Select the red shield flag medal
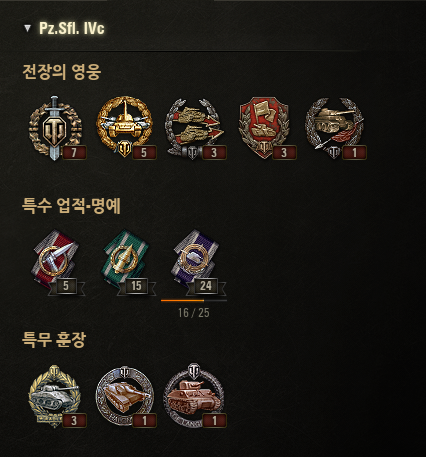Image resolution: width=426 pixels, height=457 pixels. pos(266,128)
